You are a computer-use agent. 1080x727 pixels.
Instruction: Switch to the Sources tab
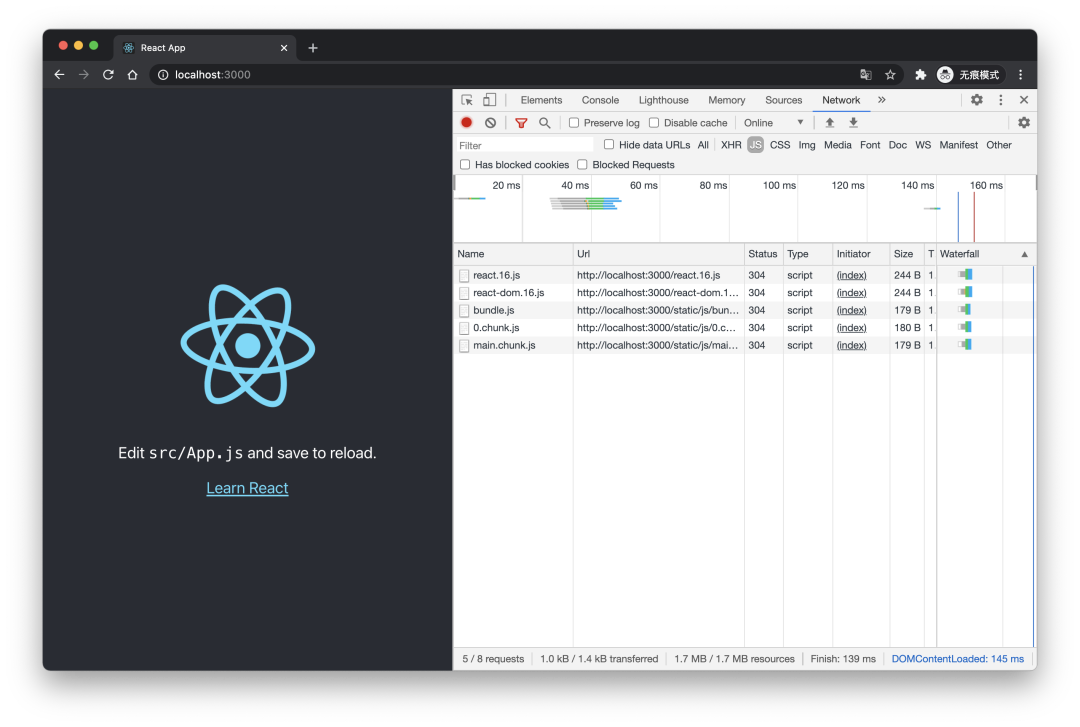[x=784, y=100]
